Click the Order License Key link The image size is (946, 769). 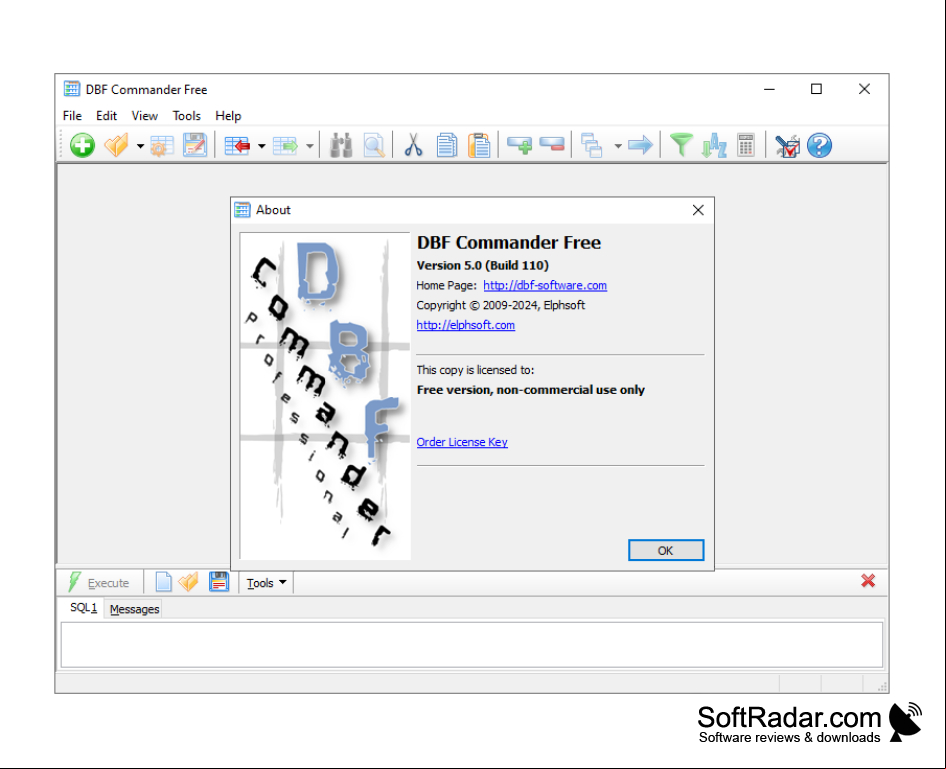pos(462,442)
